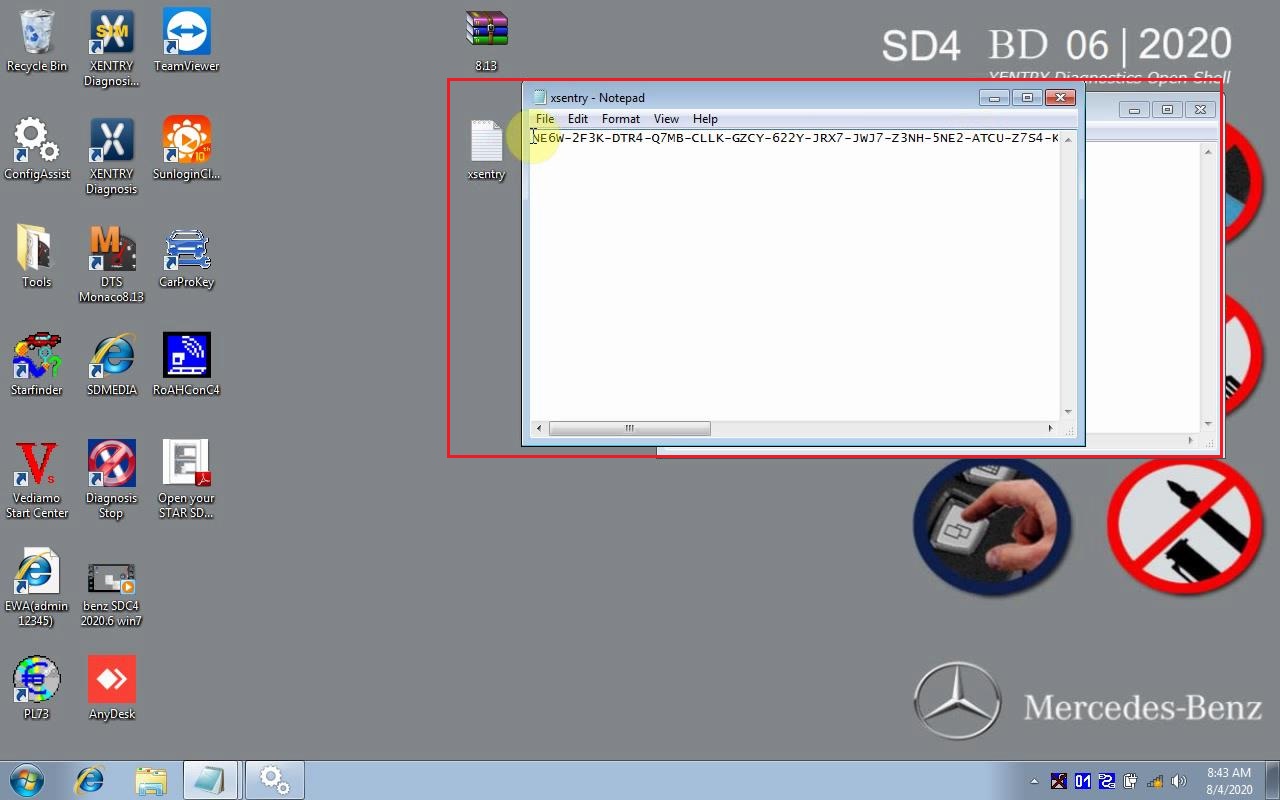Minimize the background window behind Notepad

pos(1134,109)
